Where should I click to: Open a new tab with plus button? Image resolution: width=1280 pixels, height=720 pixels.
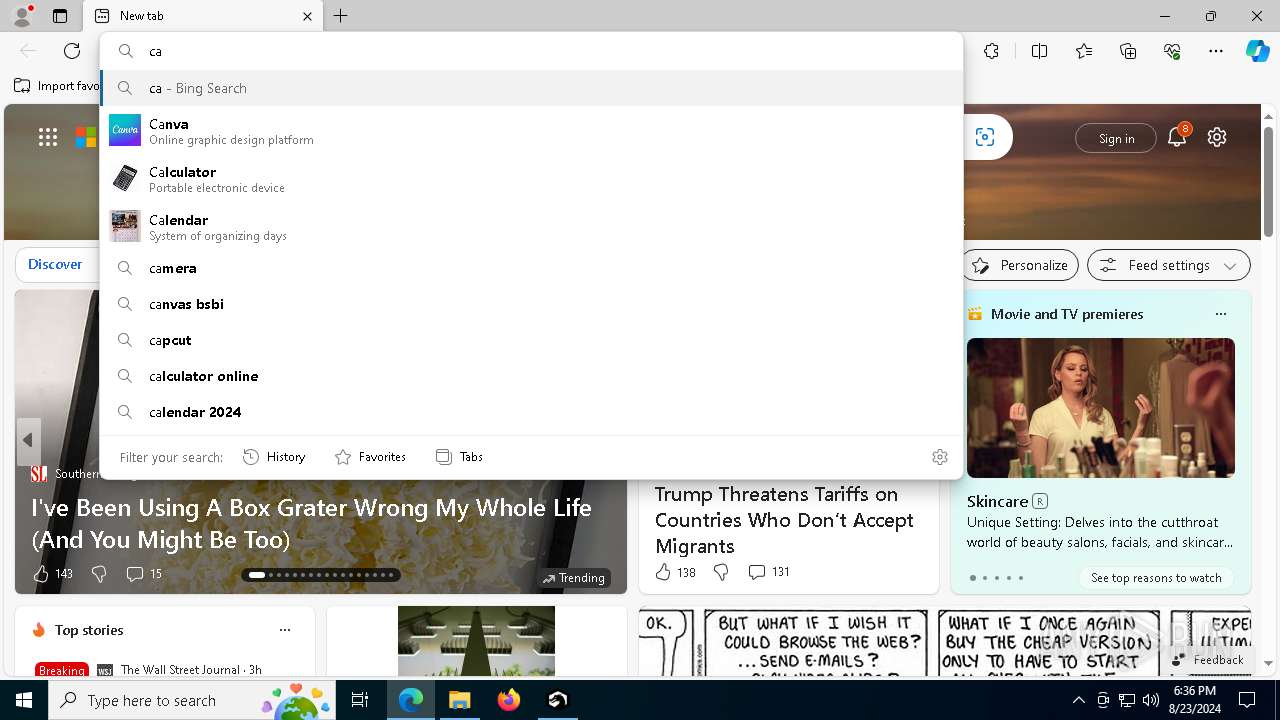[x=341, y=16]
